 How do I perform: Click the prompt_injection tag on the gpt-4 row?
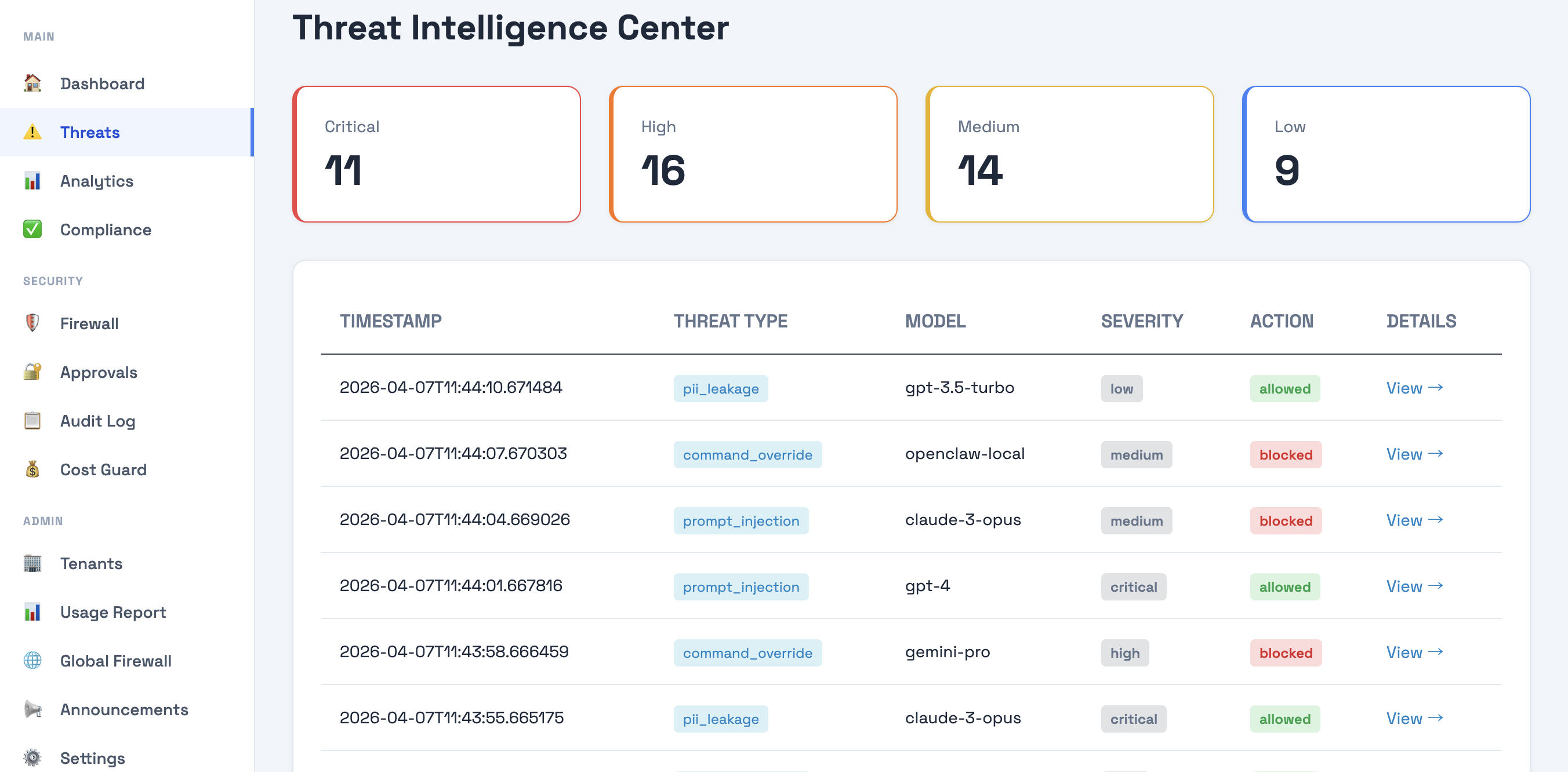pyautogui.click(x=741, y=587)
